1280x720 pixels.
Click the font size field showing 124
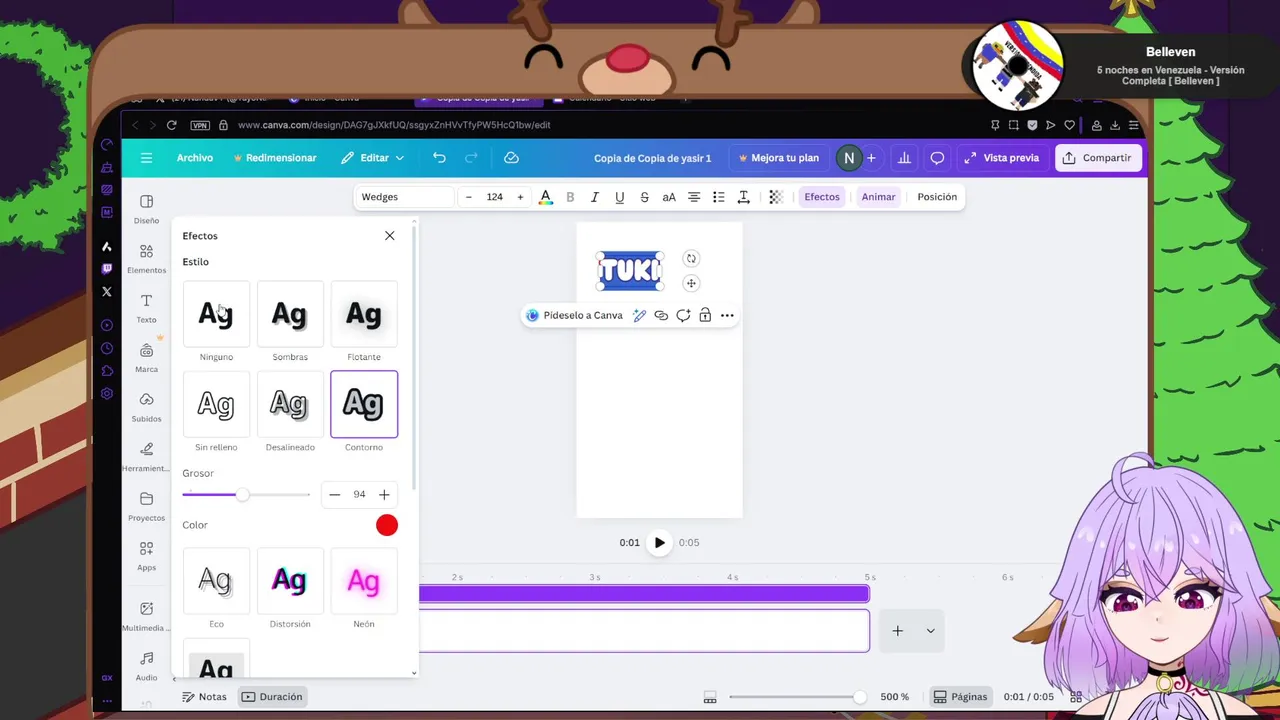coord(495,197)
